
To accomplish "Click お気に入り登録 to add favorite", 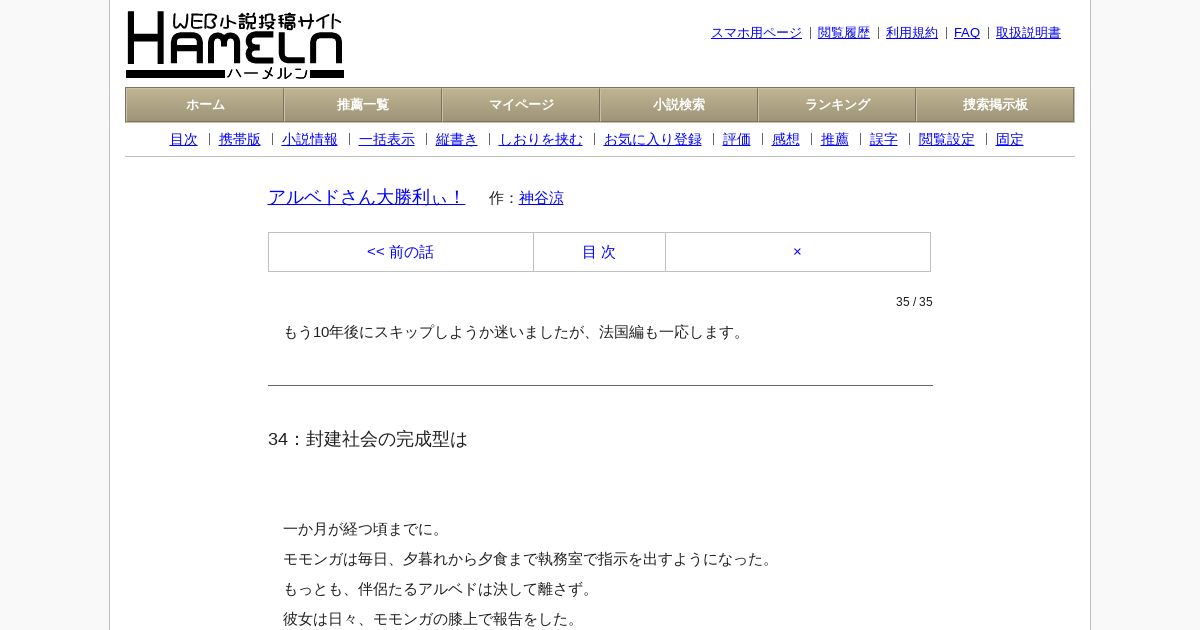I will click(653, 139).
